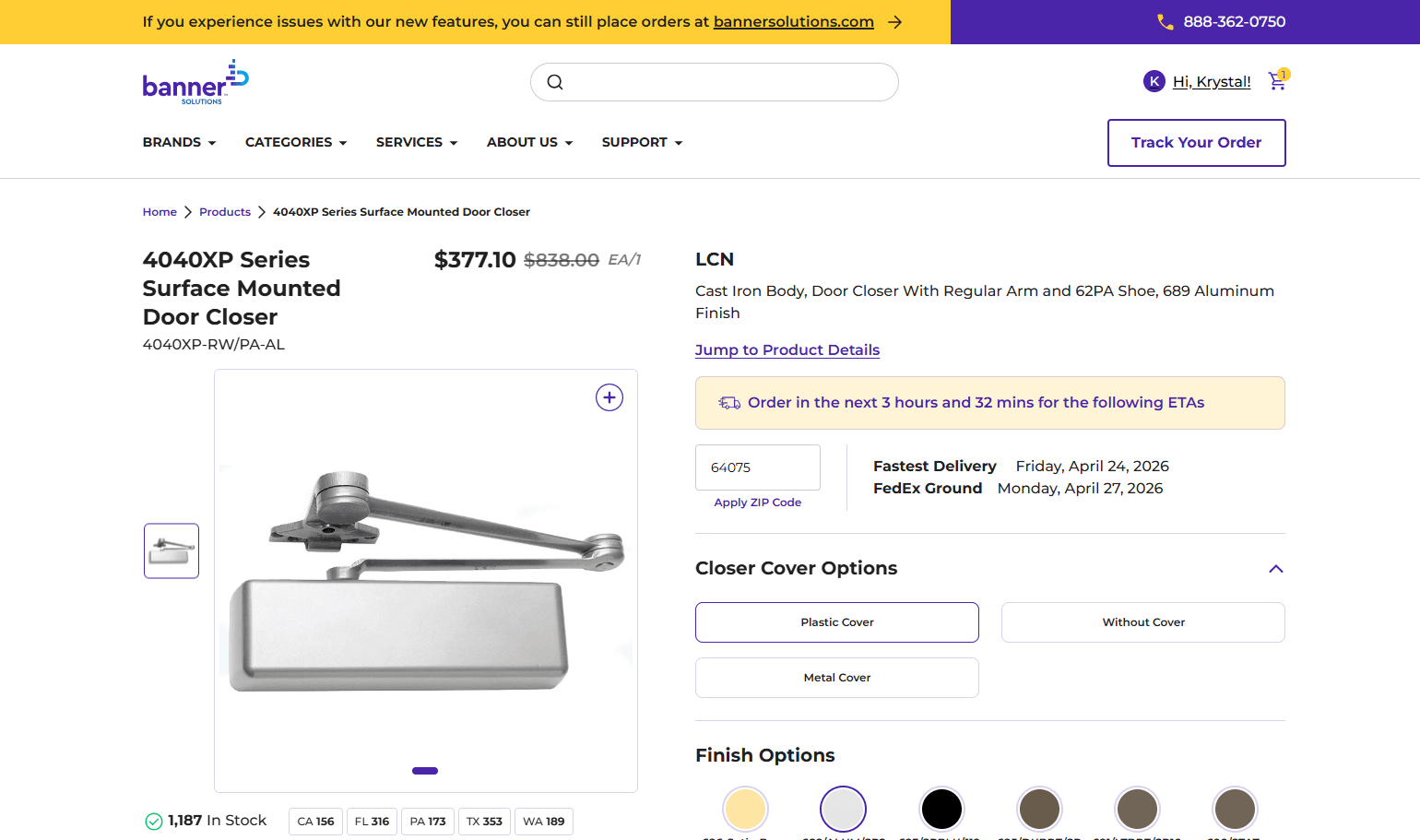
Task: Open the CATEGORIES dropdown
Action: click(295, 142)
